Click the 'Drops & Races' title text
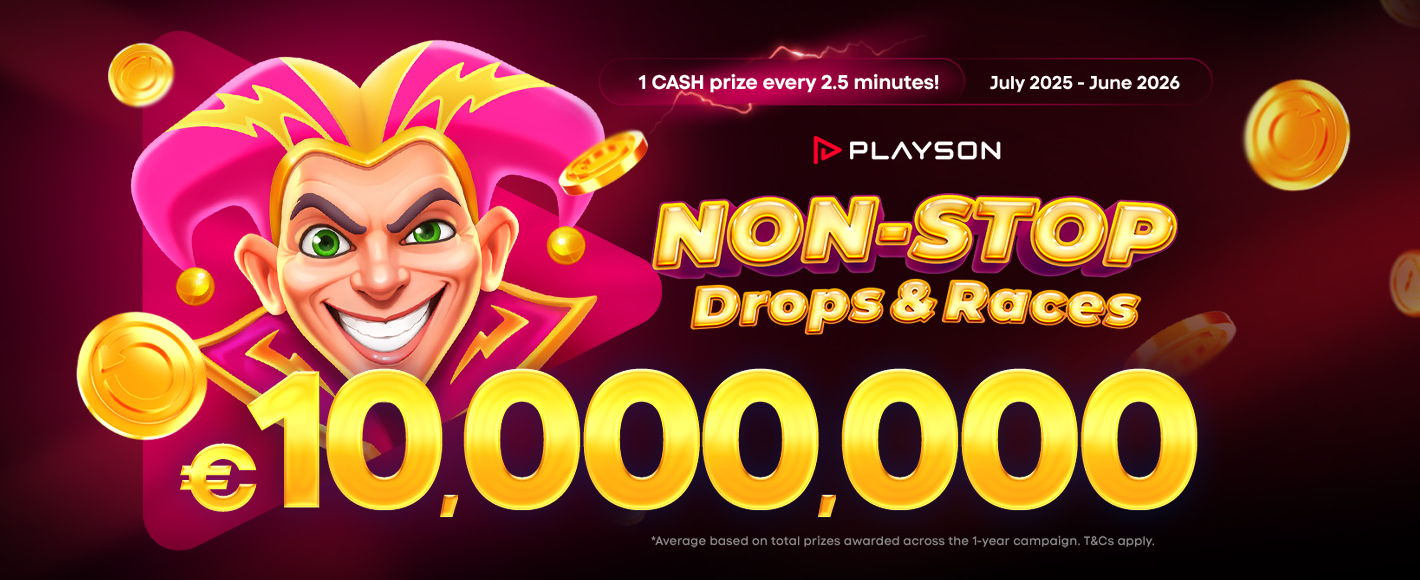 coord(915,306)
